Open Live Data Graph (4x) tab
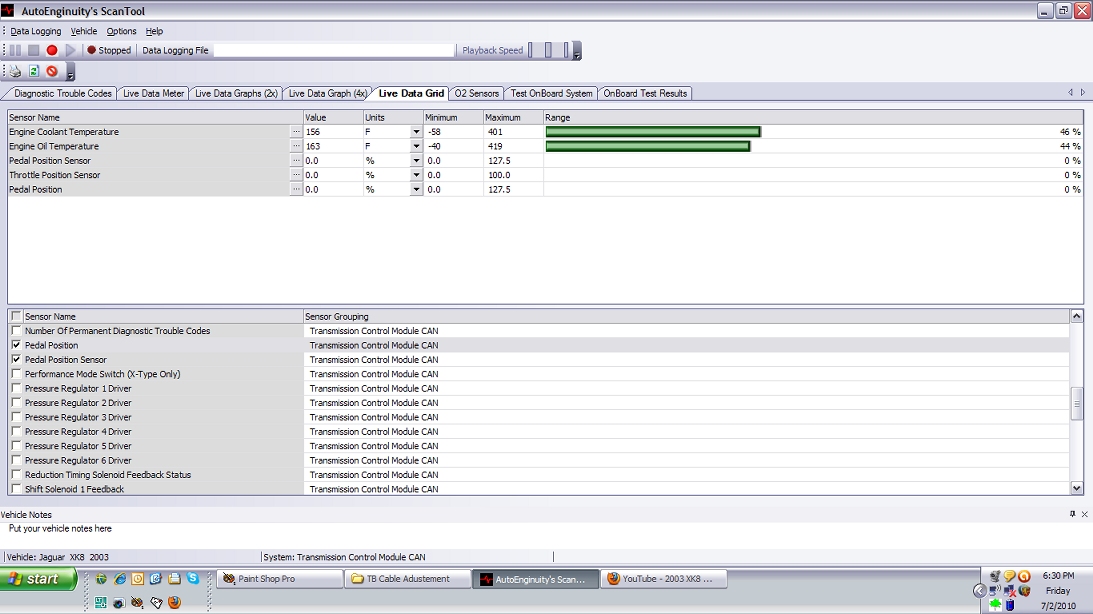1093x614 pixels. coord(327,93)
